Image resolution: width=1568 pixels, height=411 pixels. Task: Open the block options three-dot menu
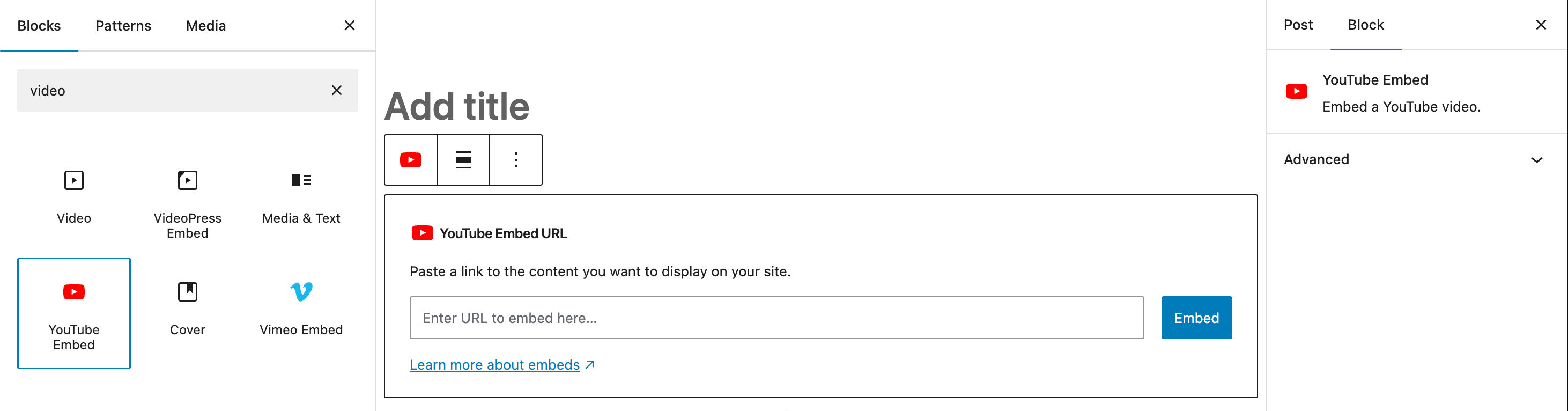click(x=515, y=160)
